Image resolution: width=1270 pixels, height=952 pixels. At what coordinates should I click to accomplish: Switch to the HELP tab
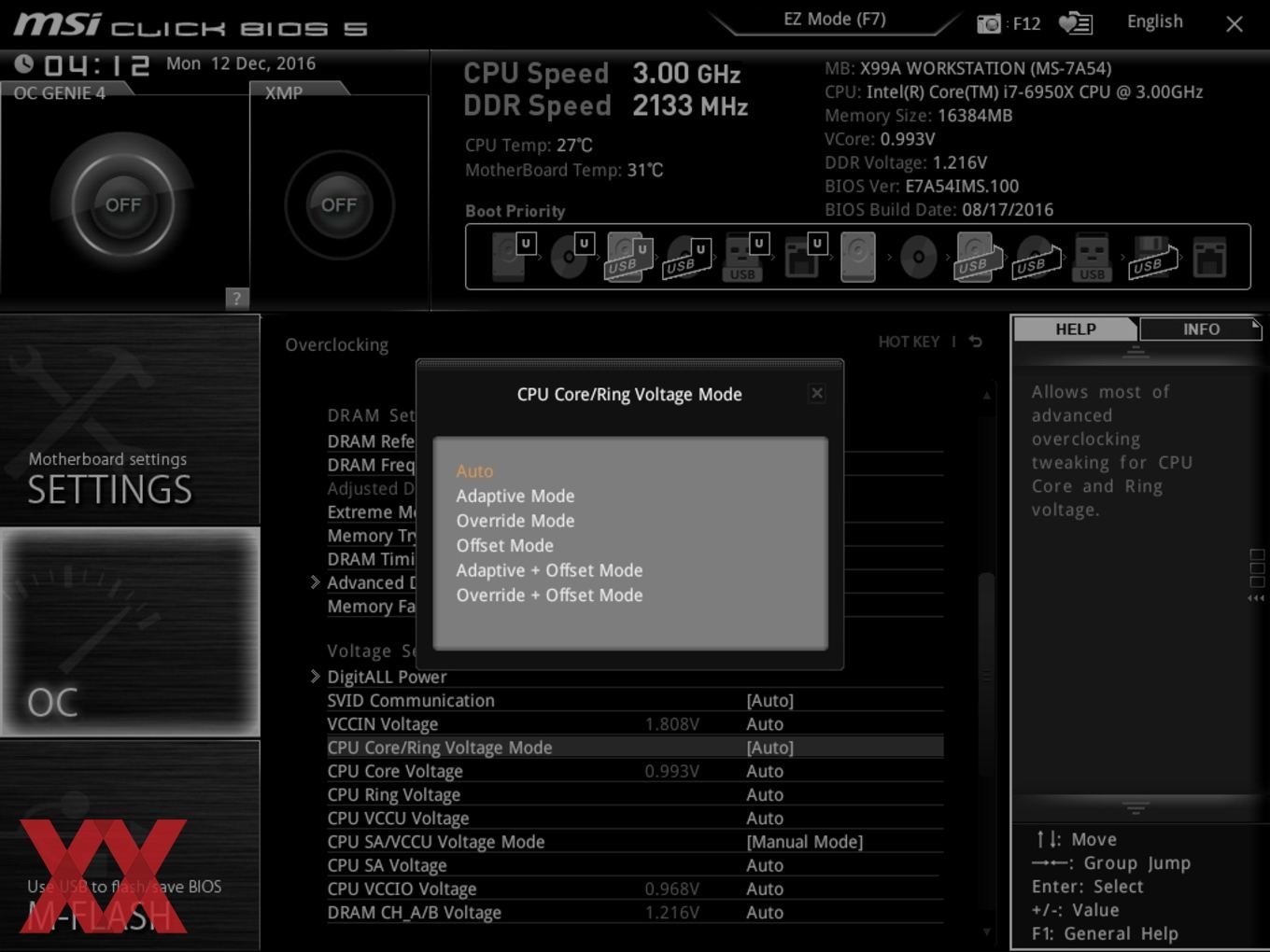click(1075, 329)
